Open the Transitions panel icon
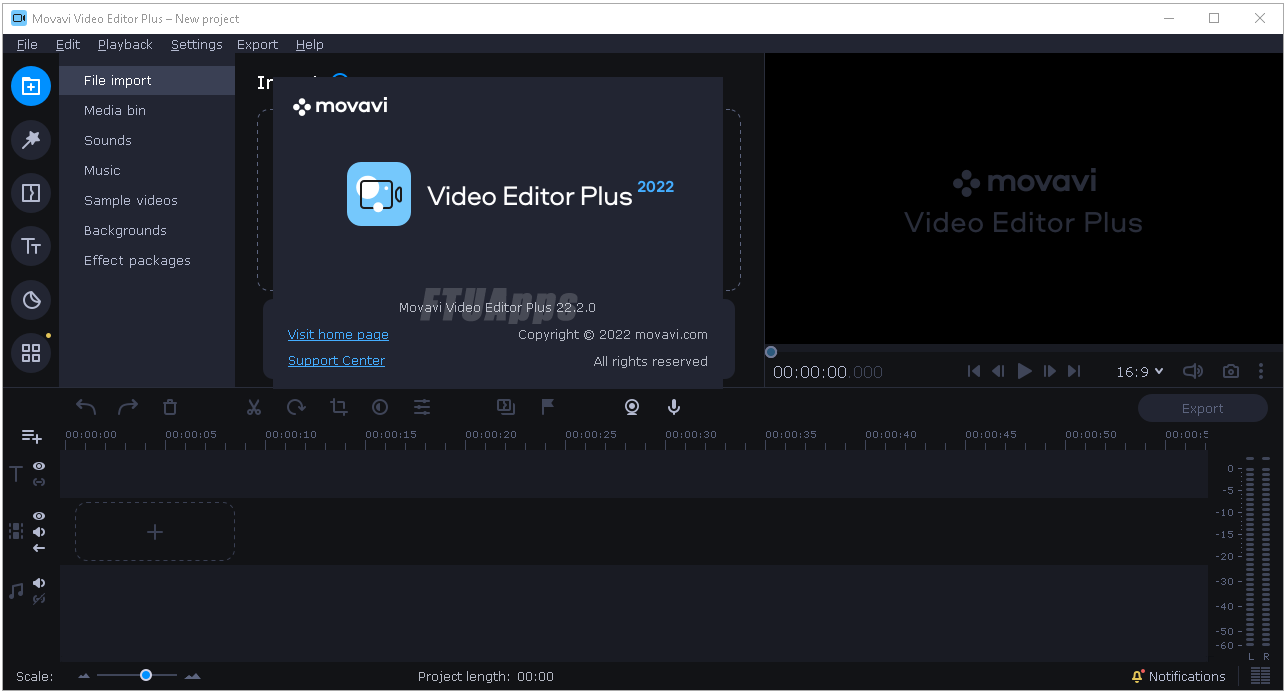Viewport: 1286px width, 692px height. (31, 193)
